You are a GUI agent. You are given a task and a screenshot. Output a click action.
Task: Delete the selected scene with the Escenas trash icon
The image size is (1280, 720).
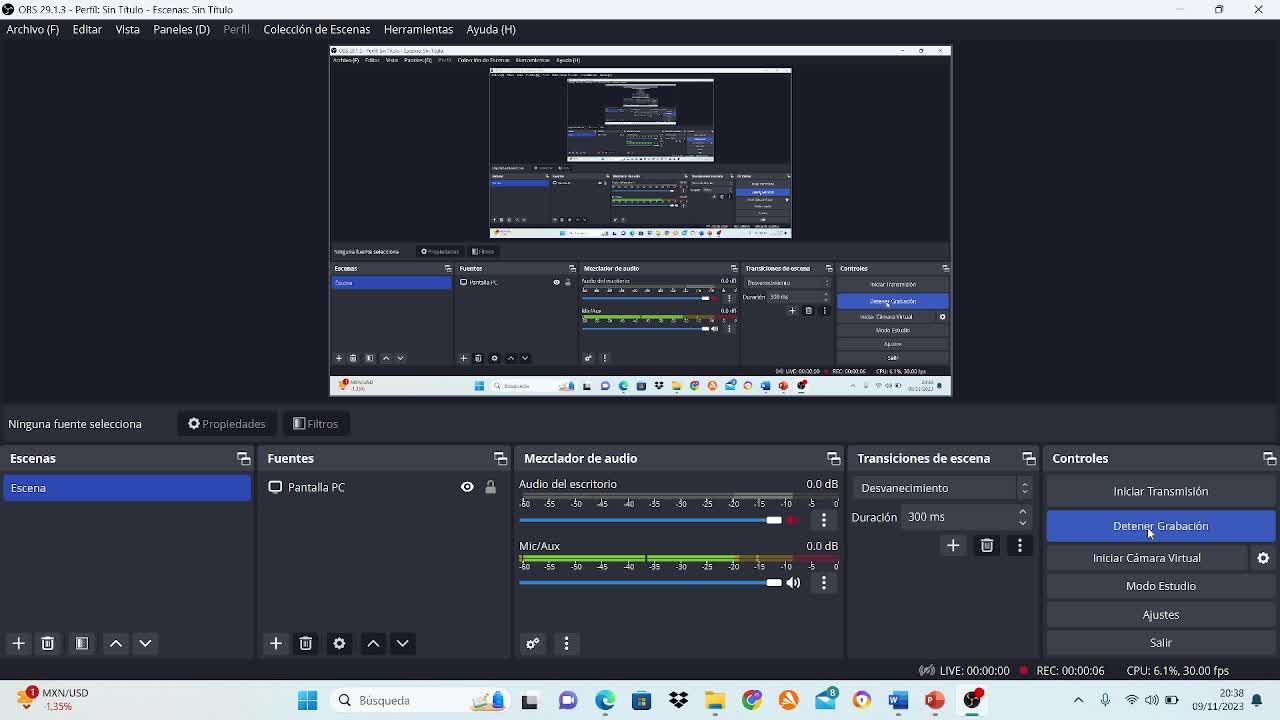coord(47,643)
